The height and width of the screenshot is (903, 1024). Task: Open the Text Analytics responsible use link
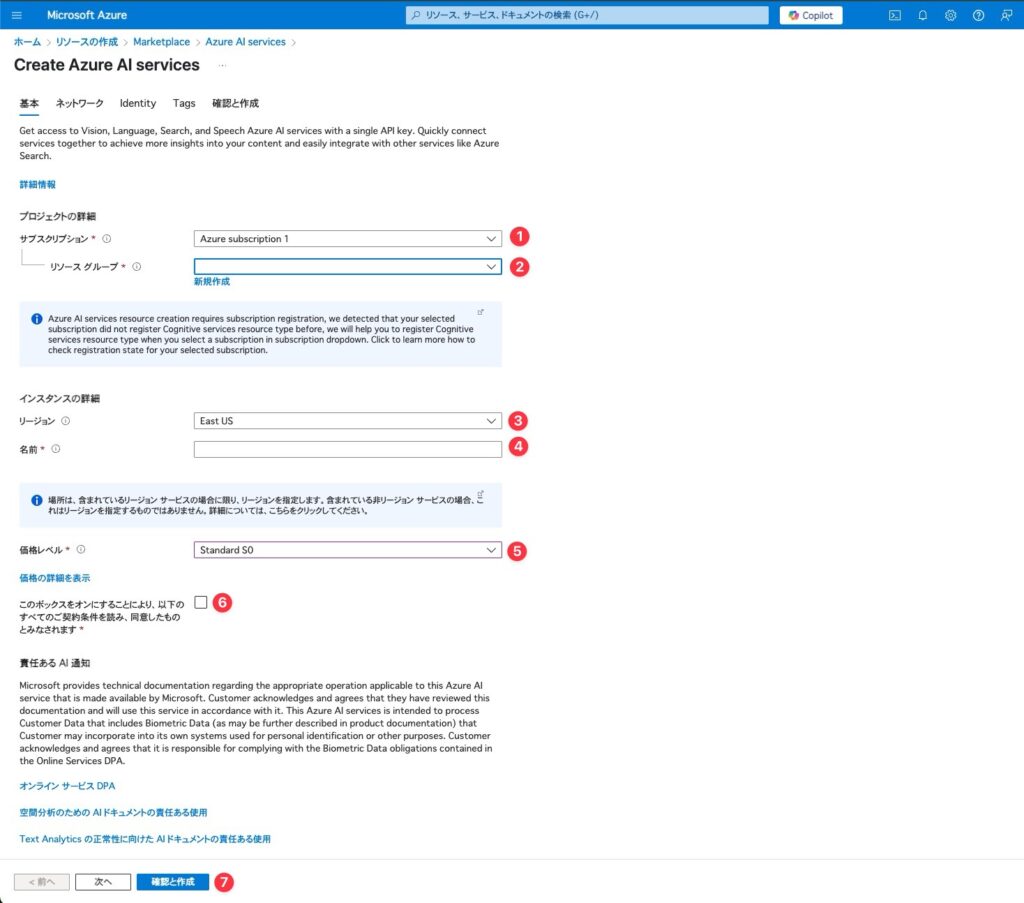click(x=145, y=839)
